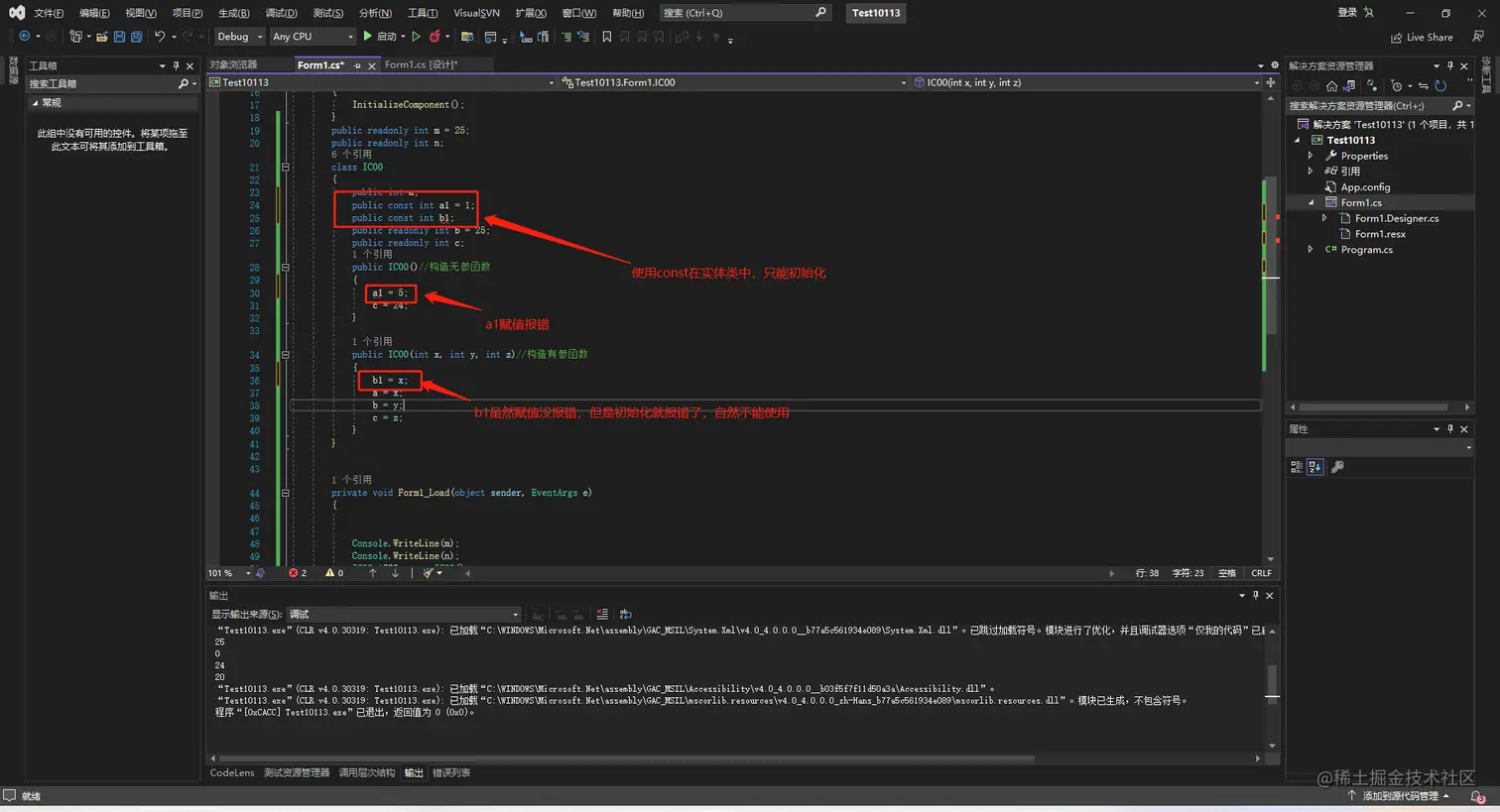
Task: Expand the 引用 references node
Action: (1311, 172)
